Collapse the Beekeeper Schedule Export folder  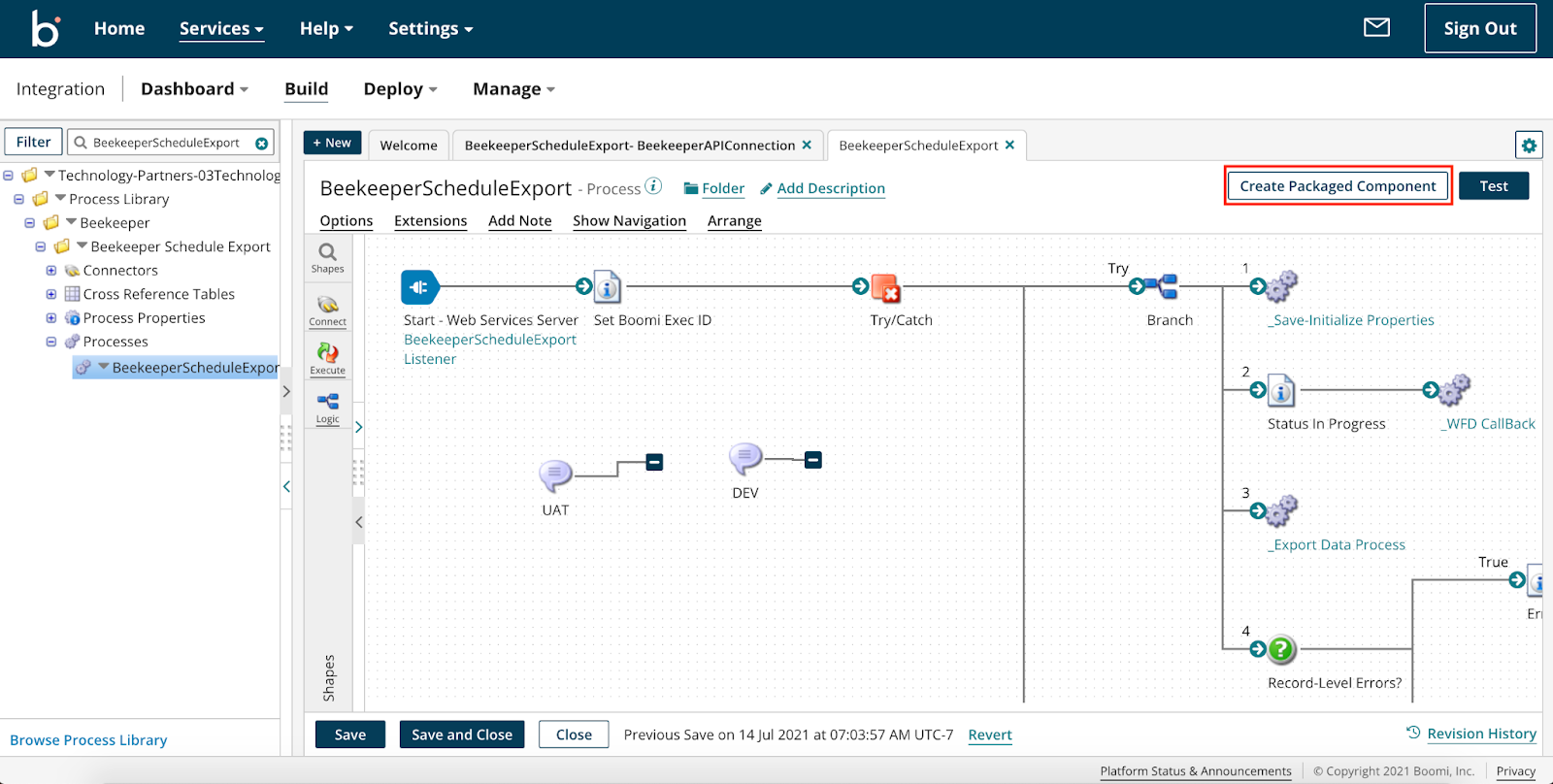[41, 246]
